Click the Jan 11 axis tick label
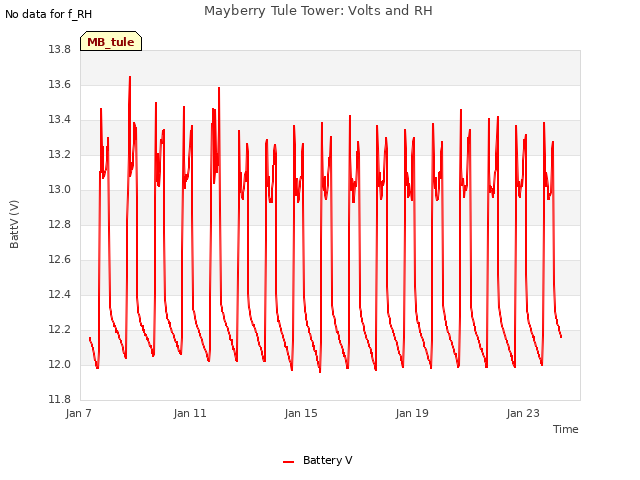This screenshot has height=480, width=640. [x=190, y=413]
